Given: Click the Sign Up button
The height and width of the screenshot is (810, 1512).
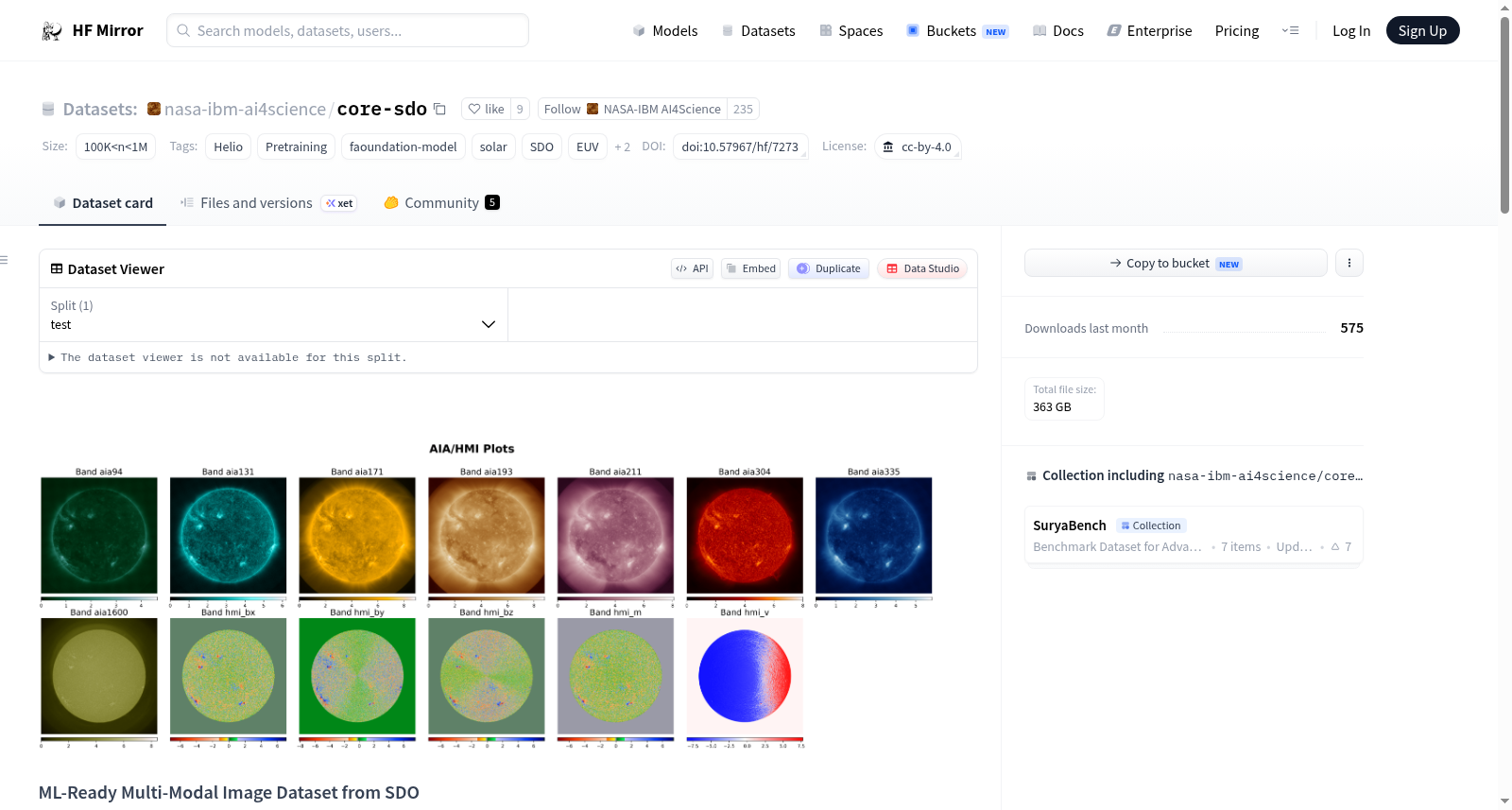Looking at the screenshot, I should coord(1422,30).
